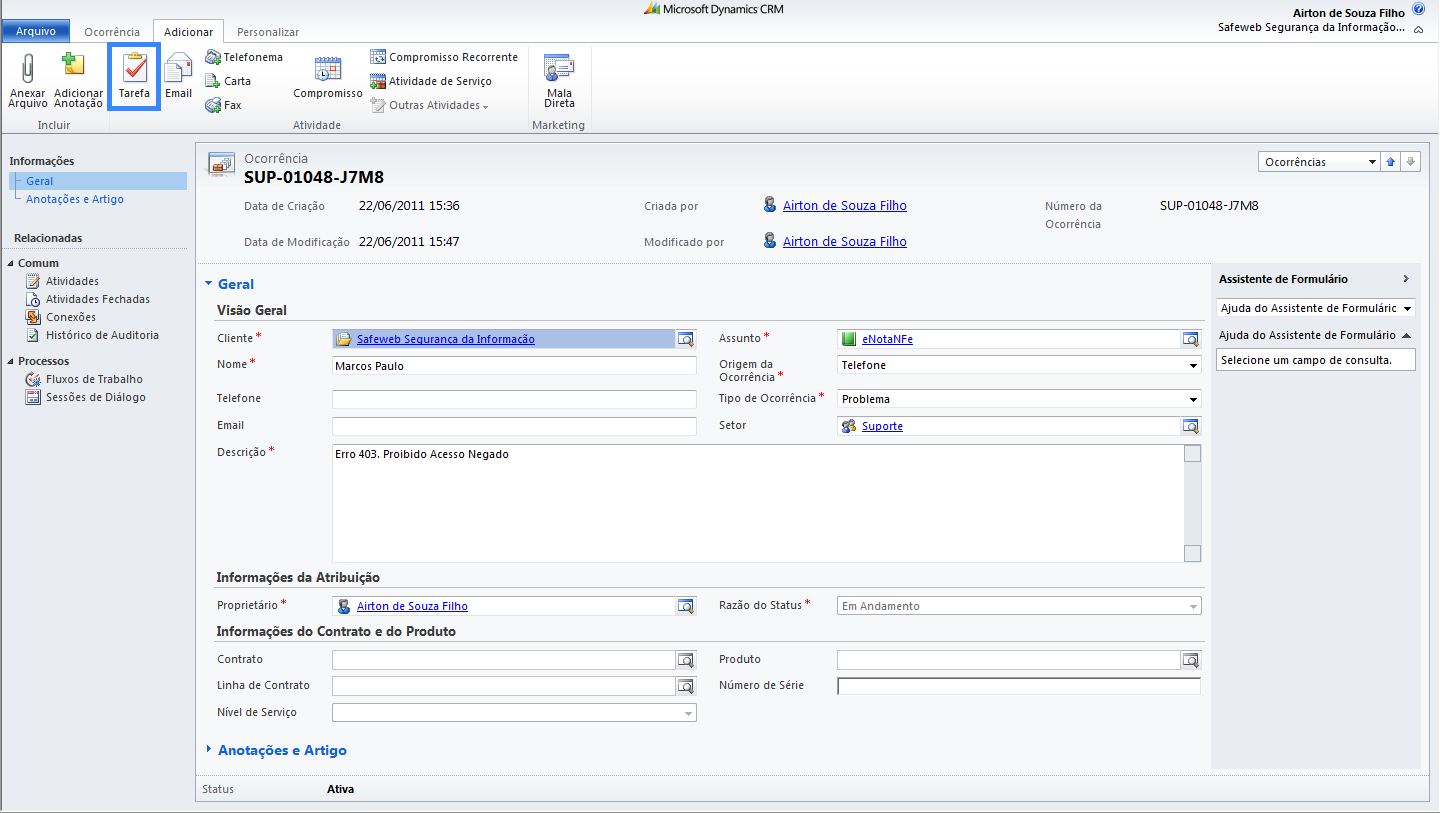Open Linha de Contrato lookup icon
Viewport: 1440px width, 813px height.
[686, 686]
